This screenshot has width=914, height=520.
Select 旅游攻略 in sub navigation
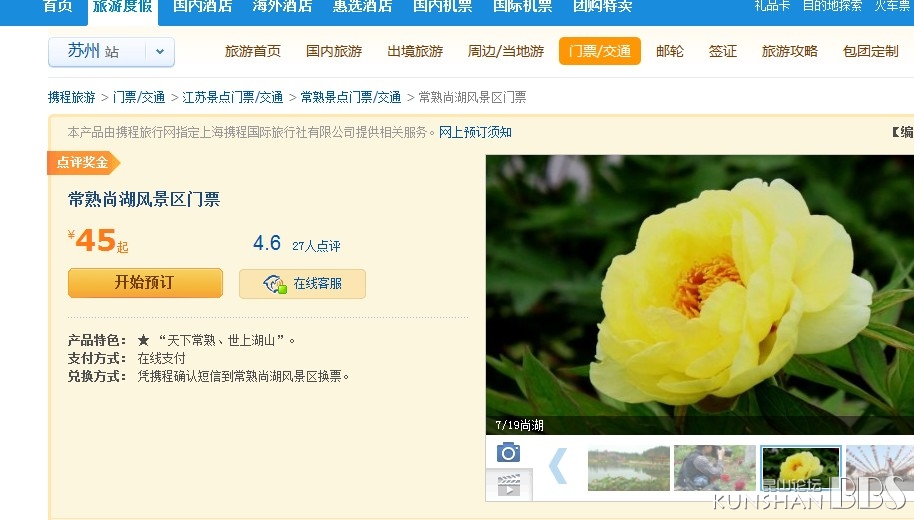790,51
